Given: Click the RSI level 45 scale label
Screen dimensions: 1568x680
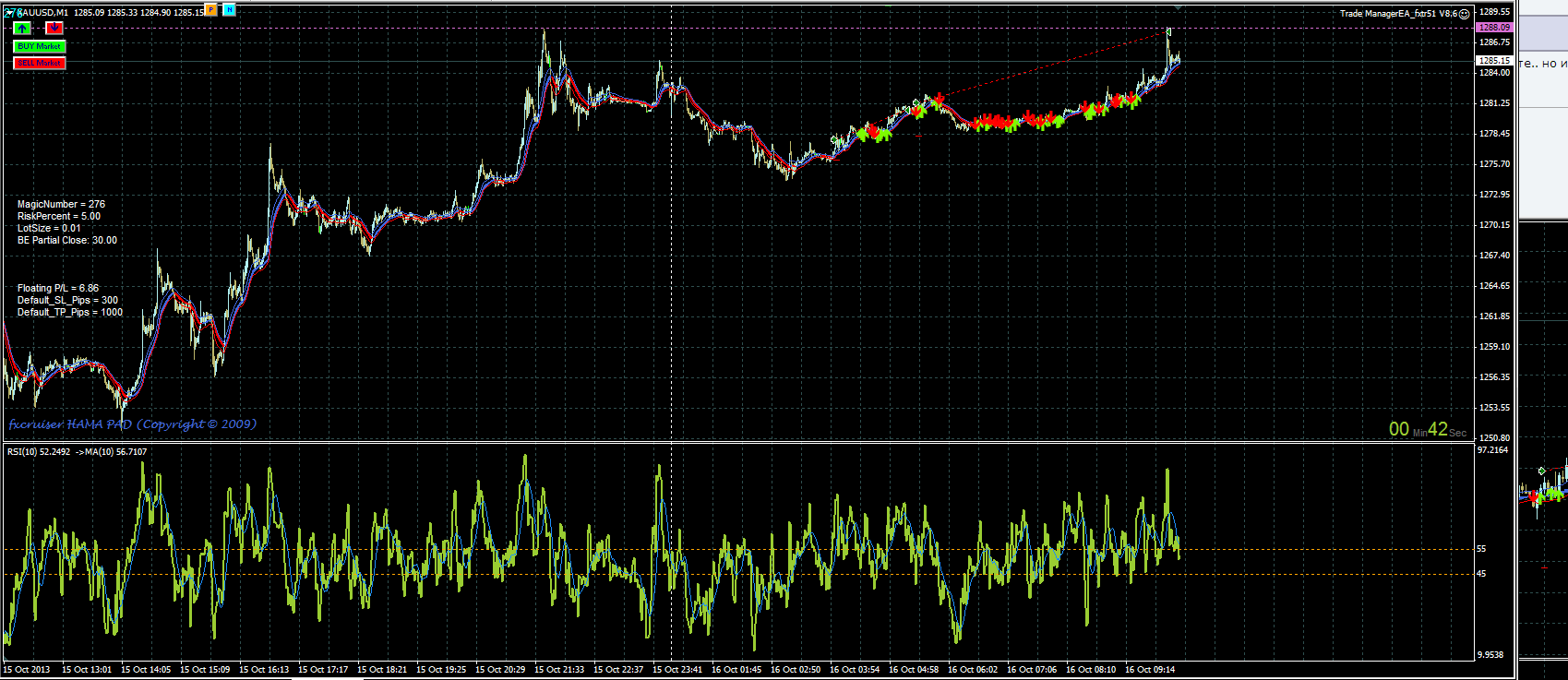Looking at the screenshot, I should [x=1482, y=574].
